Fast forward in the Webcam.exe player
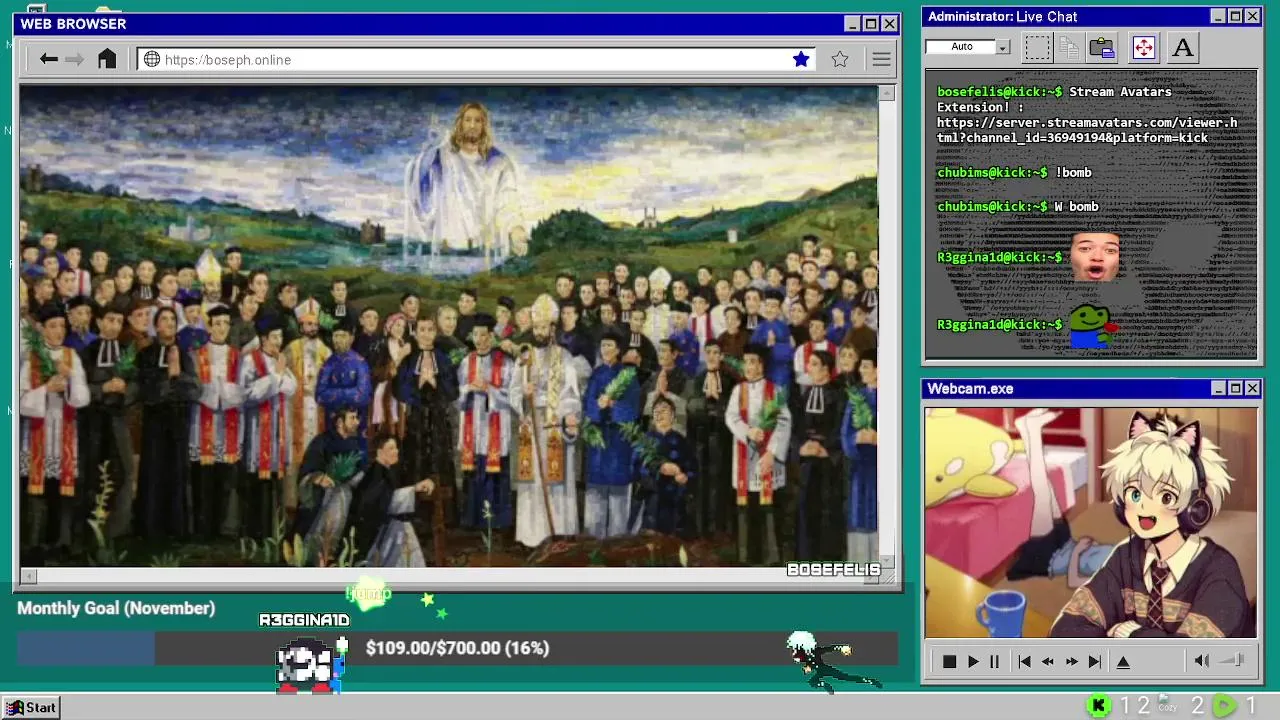The image size is (1280, 720). (x=1071, y=661)
